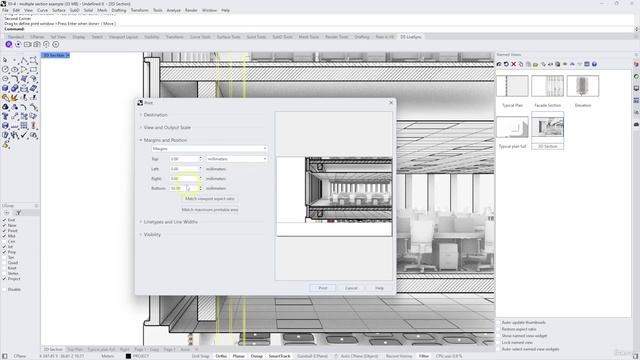
Task: Click the Left margin input field
Action: click(184, 169)
